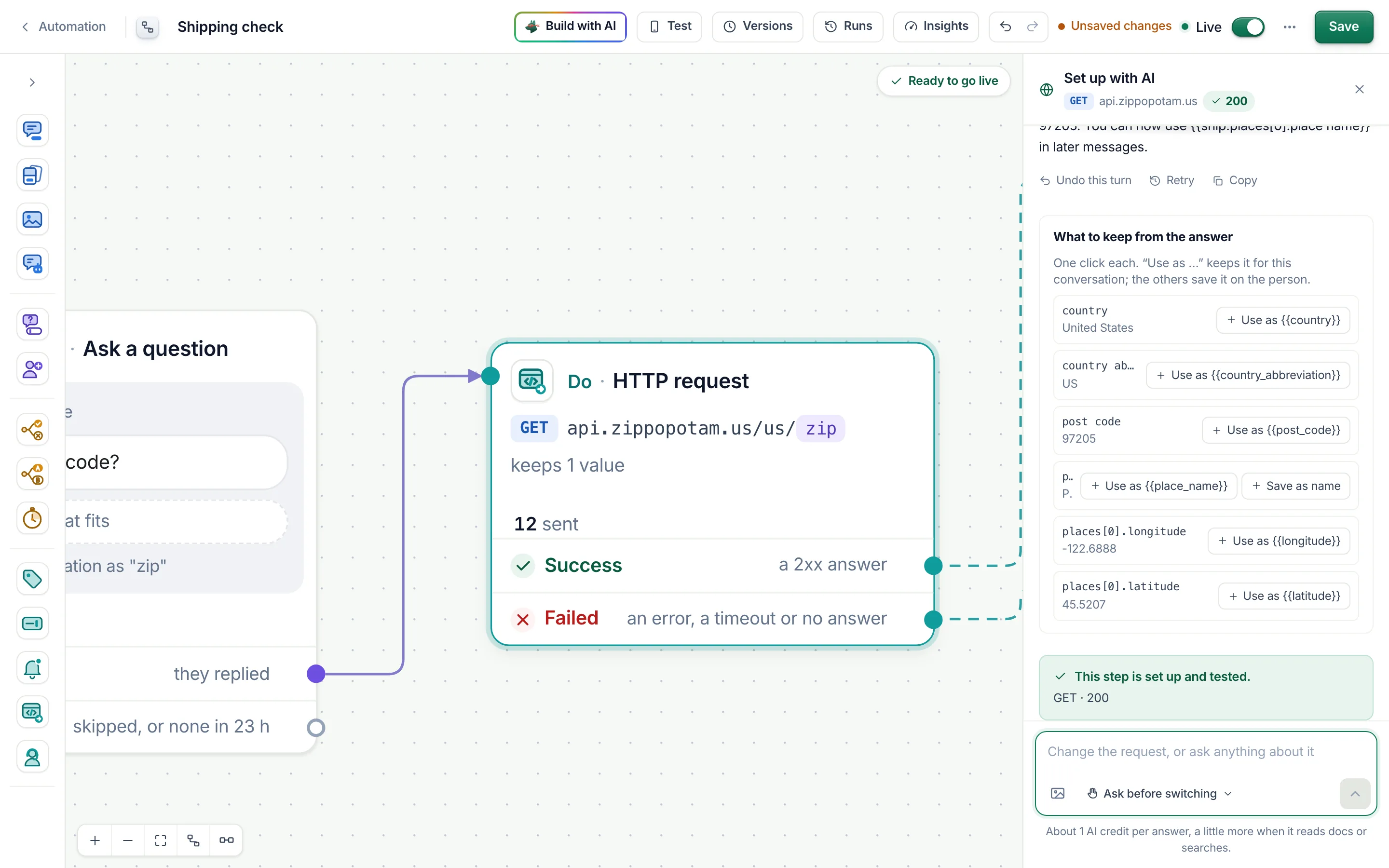1389x868 pixels.
Task: Toggle the Live switch
Action: 1248,27
